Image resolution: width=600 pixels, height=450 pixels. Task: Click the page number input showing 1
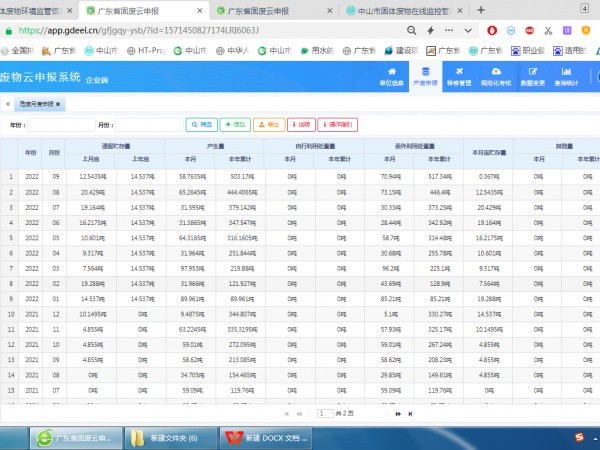pyautogui.click(x=325, y=414)
